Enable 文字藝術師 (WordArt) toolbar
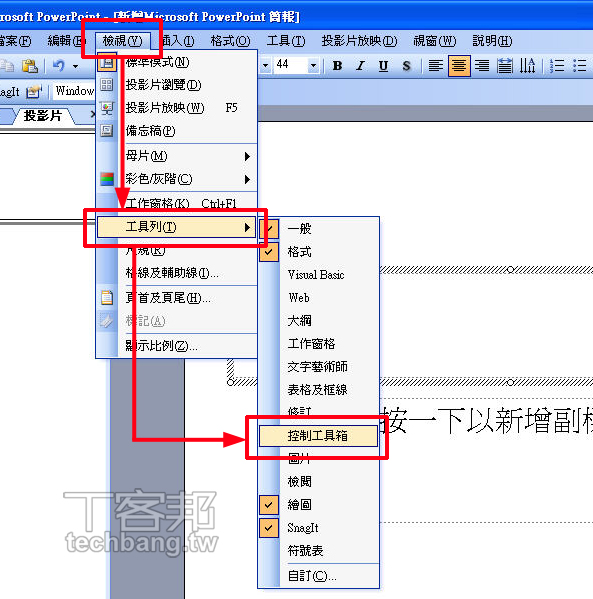Viewport: 593px width, 599px height. (319, 366)
